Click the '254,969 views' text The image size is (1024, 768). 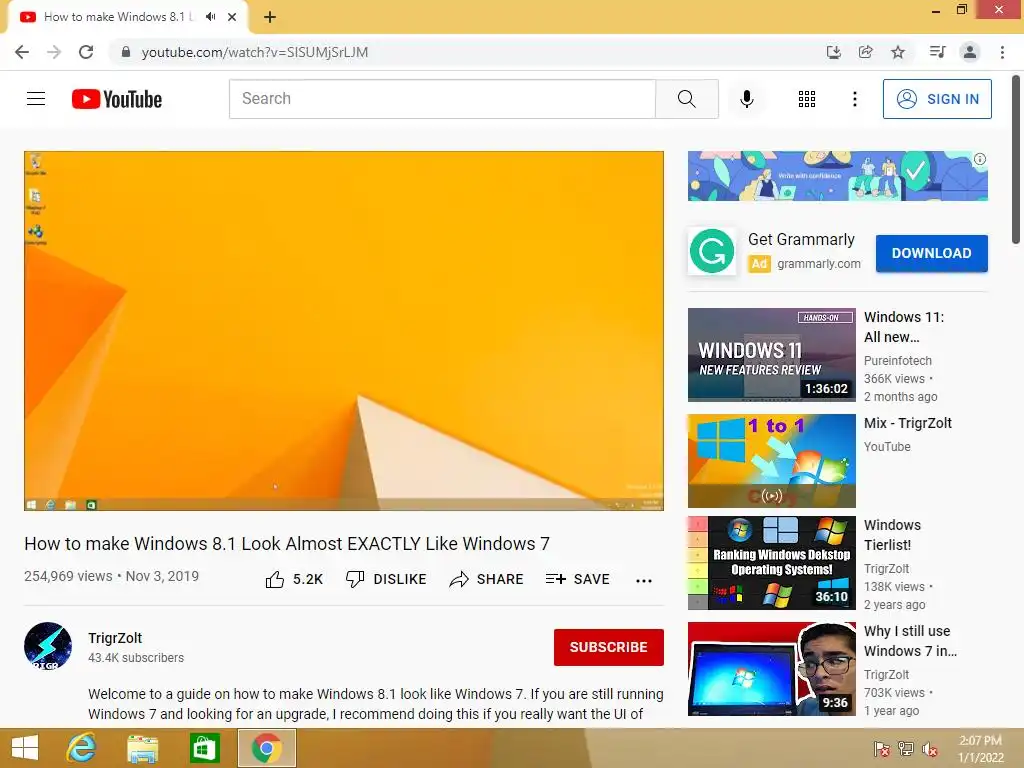(68, 576)
